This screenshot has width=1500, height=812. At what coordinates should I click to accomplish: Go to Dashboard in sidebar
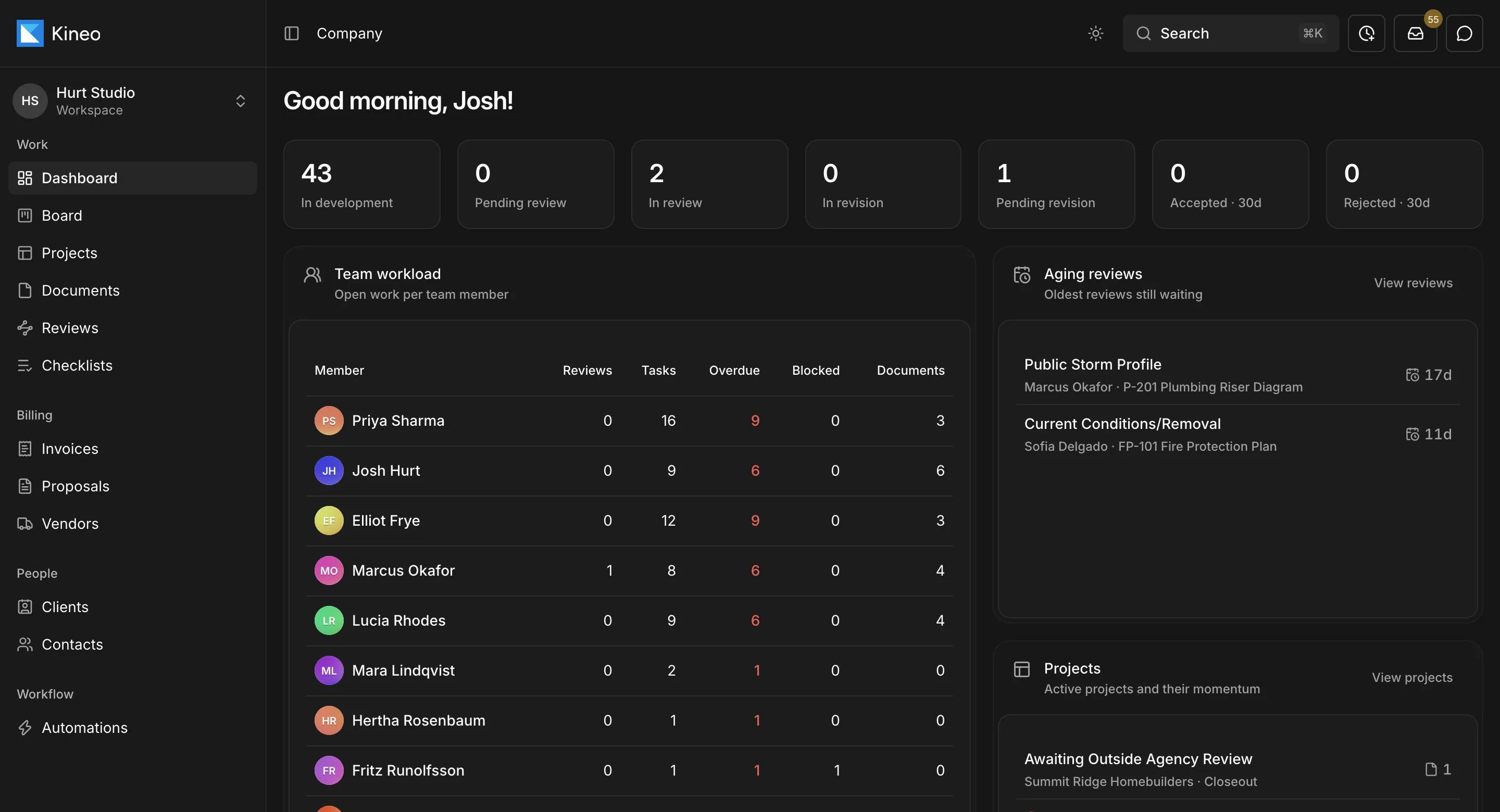133,178
